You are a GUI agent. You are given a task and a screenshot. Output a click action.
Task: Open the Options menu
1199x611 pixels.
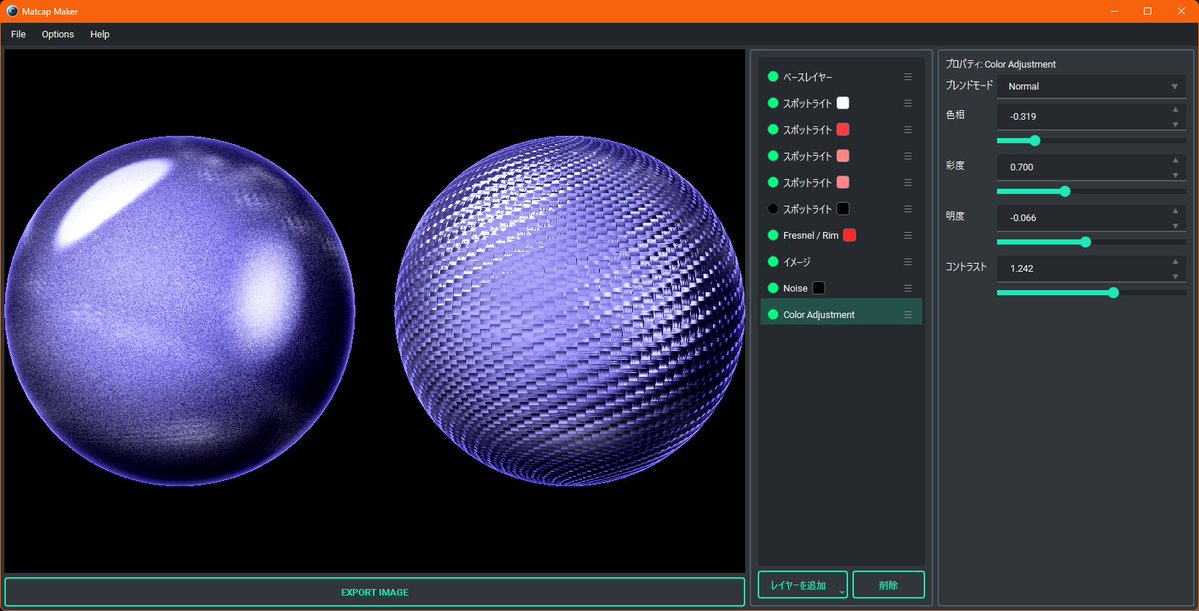point(58,34)
